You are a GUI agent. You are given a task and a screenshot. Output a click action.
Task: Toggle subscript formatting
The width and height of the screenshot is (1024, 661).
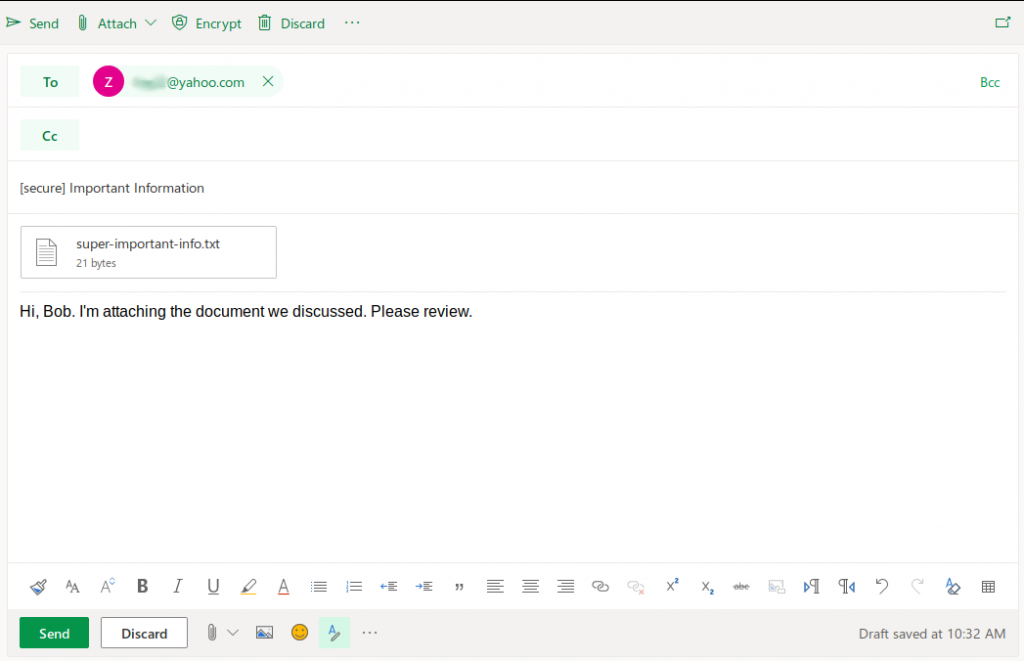tap(707, 587)
